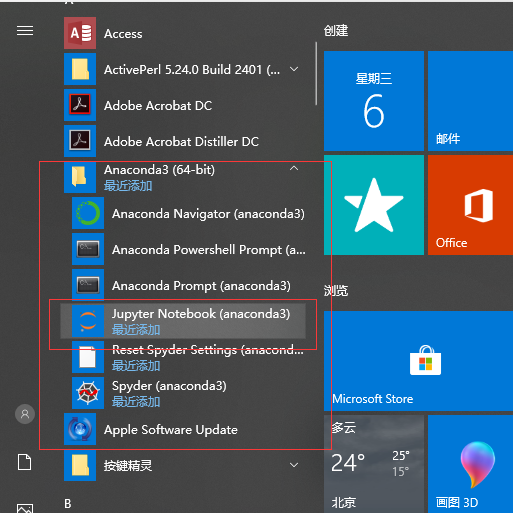The width and height of the screenshot is (513, 513).
Task: Click the B letter section header
Action: (68, 504)
